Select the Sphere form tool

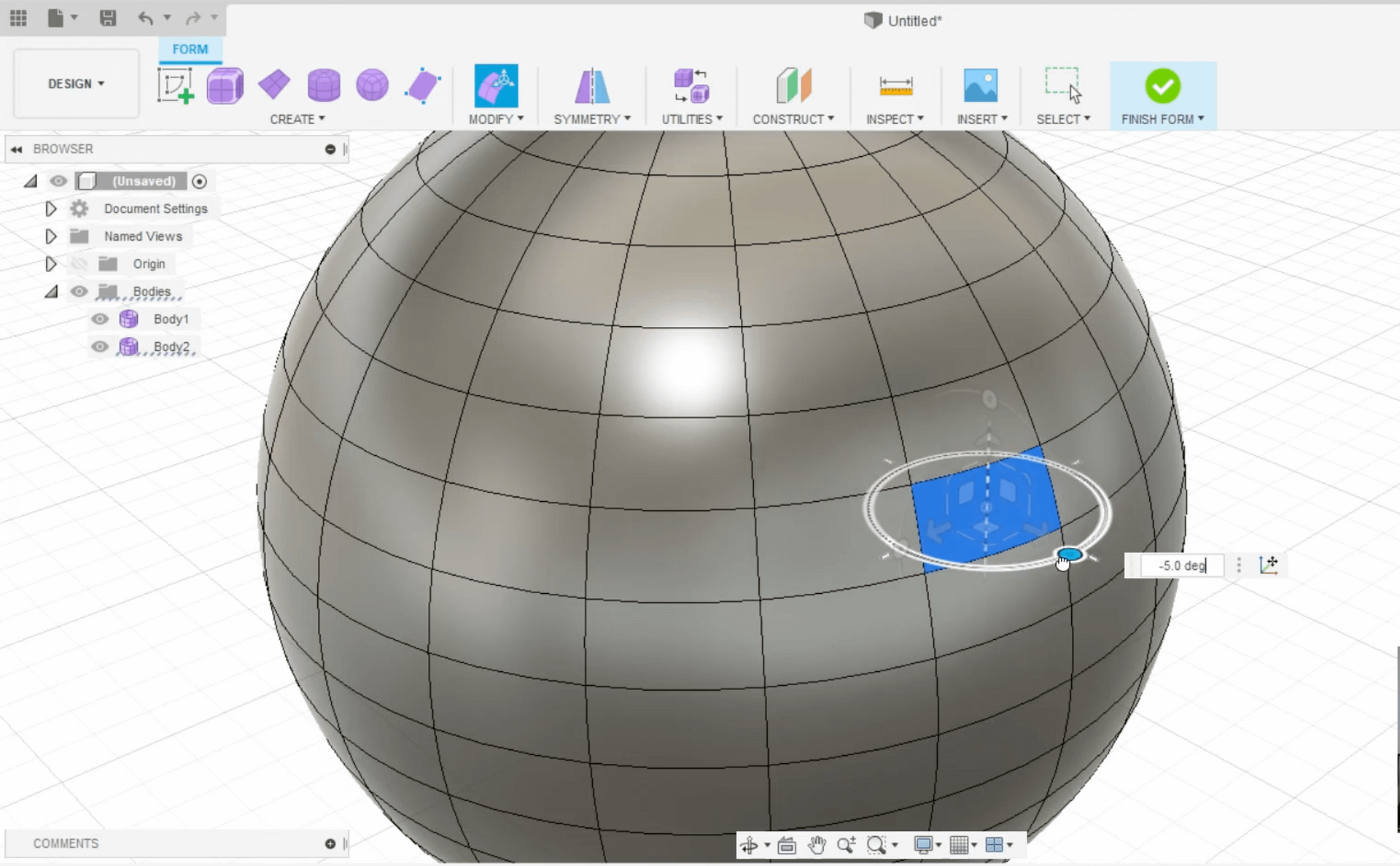372,85
